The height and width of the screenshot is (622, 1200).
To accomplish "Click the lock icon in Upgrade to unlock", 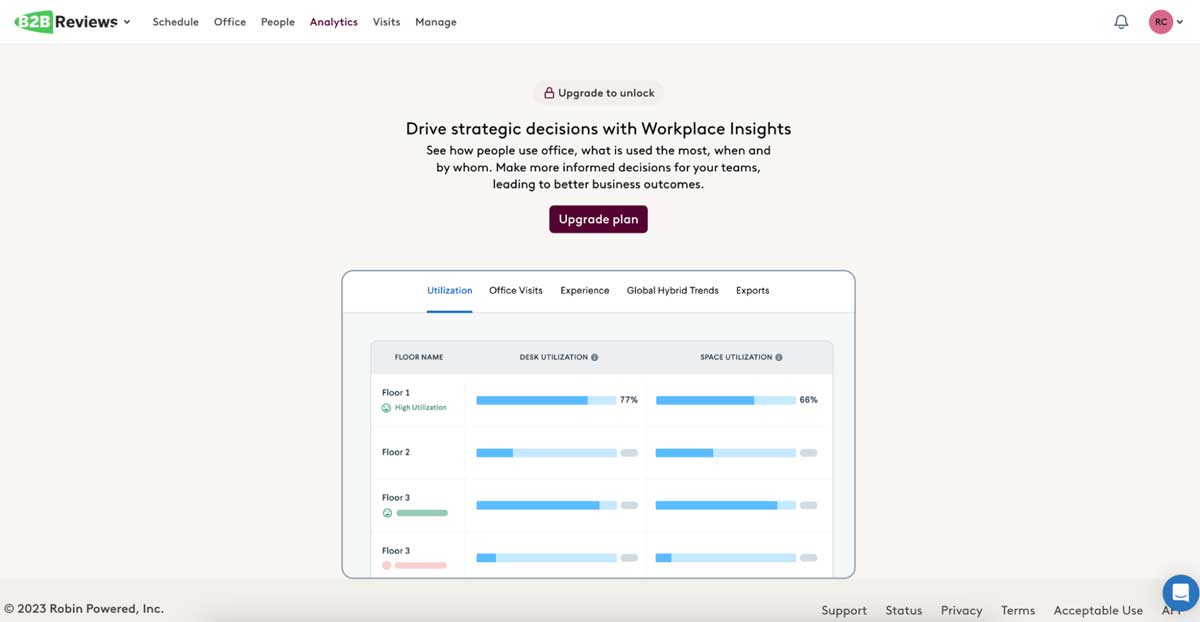I will point(549,93).
